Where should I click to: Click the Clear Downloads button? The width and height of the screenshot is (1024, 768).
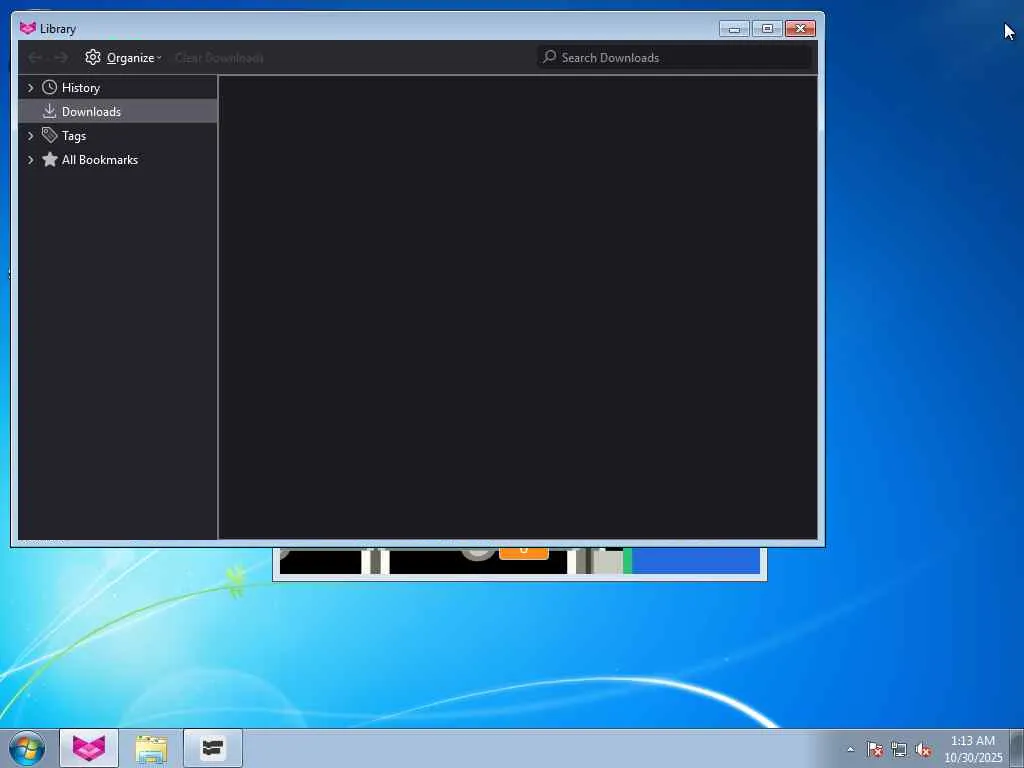(x=219, y=58)
